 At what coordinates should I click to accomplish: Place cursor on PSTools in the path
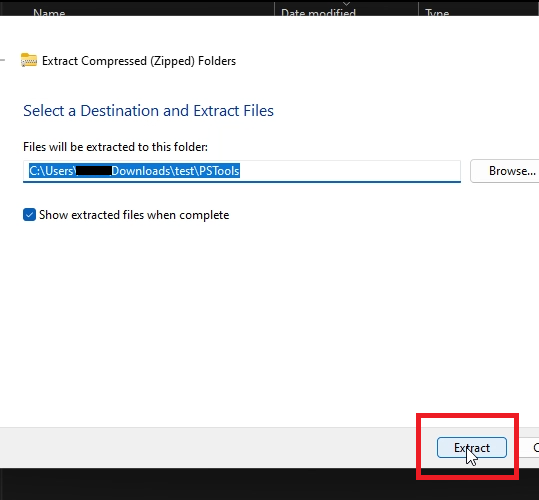[219, 171]
